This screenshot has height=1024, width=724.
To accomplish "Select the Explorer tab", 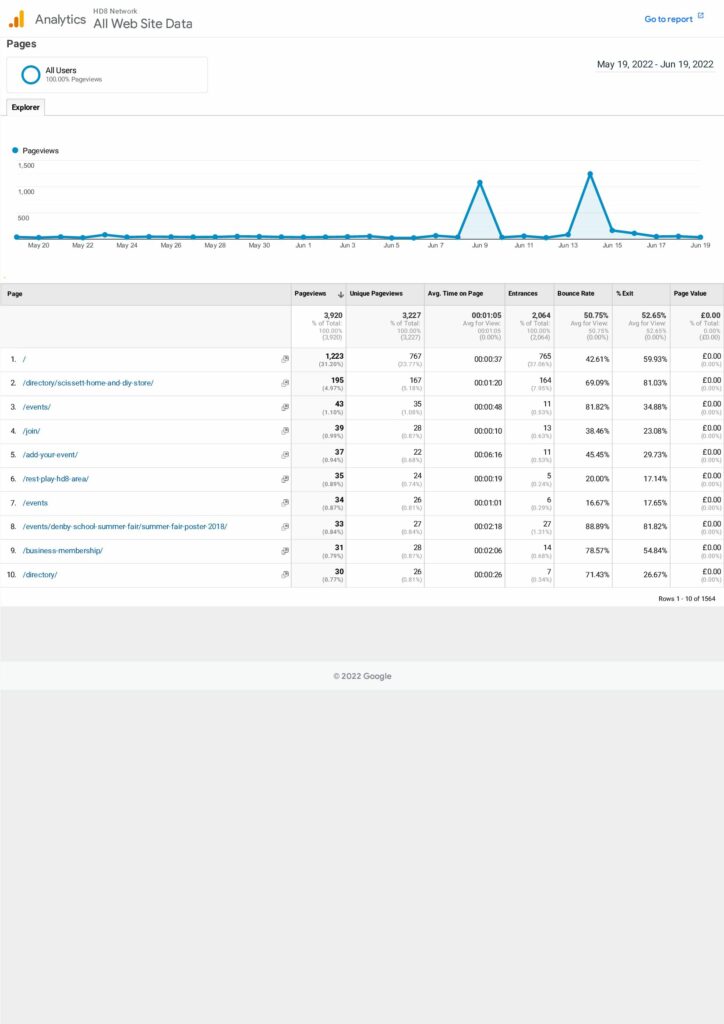I will coord(25,107).
